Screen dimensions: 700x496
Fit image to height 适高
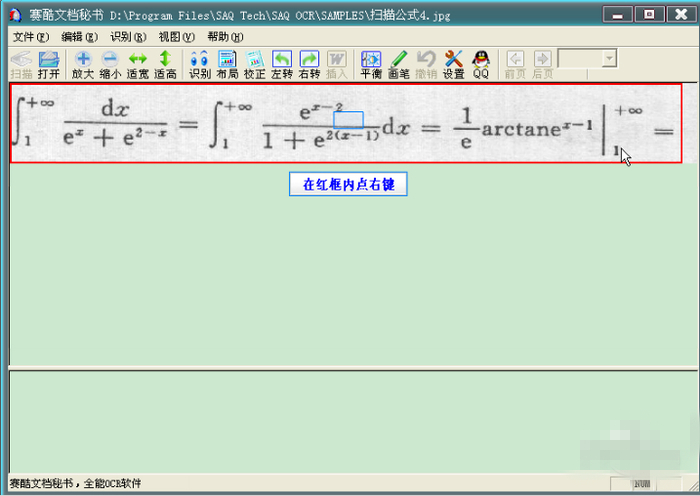coord(165,65)
